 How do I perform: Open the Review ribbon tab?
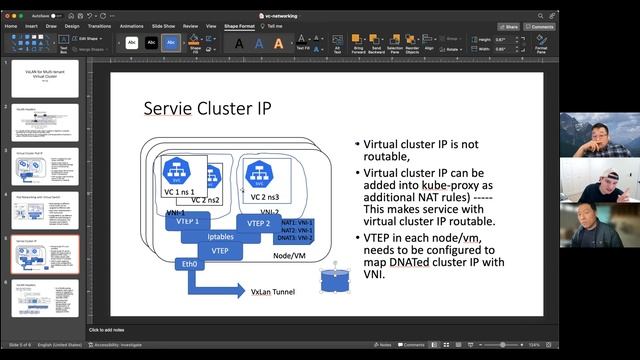[190, 26]
